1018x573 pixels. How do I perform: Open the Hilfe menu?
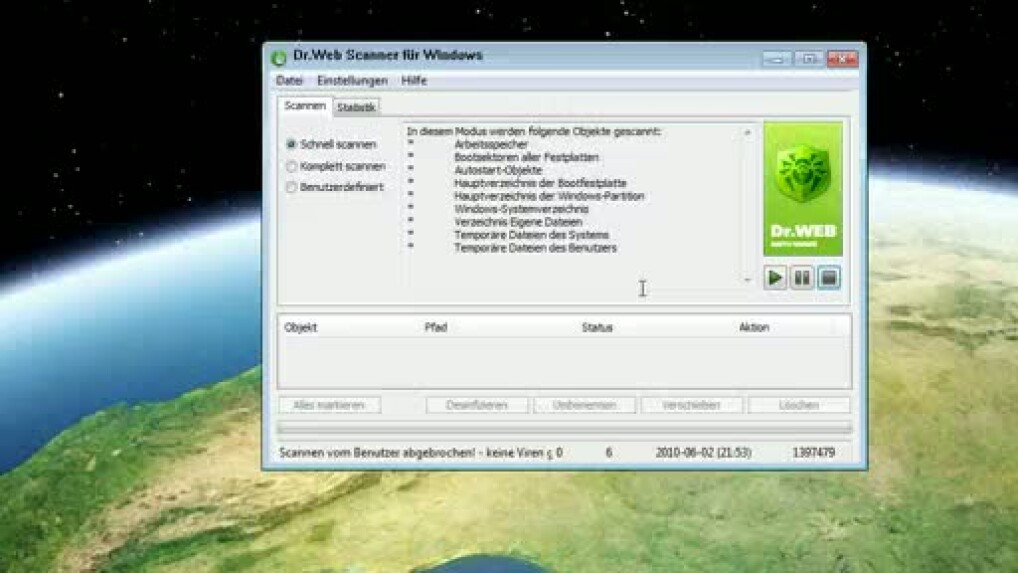point(414,80)
